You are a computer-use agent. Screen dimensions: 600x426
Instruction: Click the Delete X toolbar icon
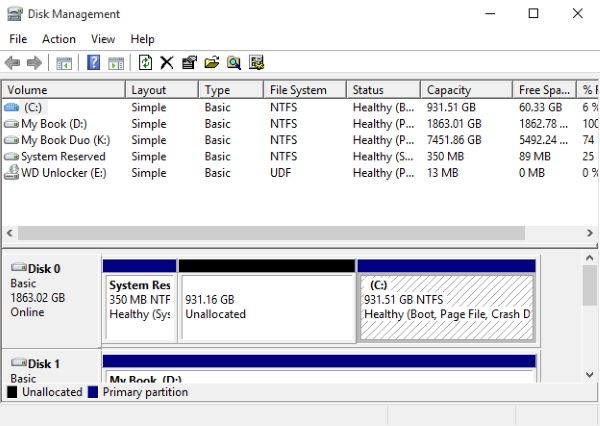[167, 63]
